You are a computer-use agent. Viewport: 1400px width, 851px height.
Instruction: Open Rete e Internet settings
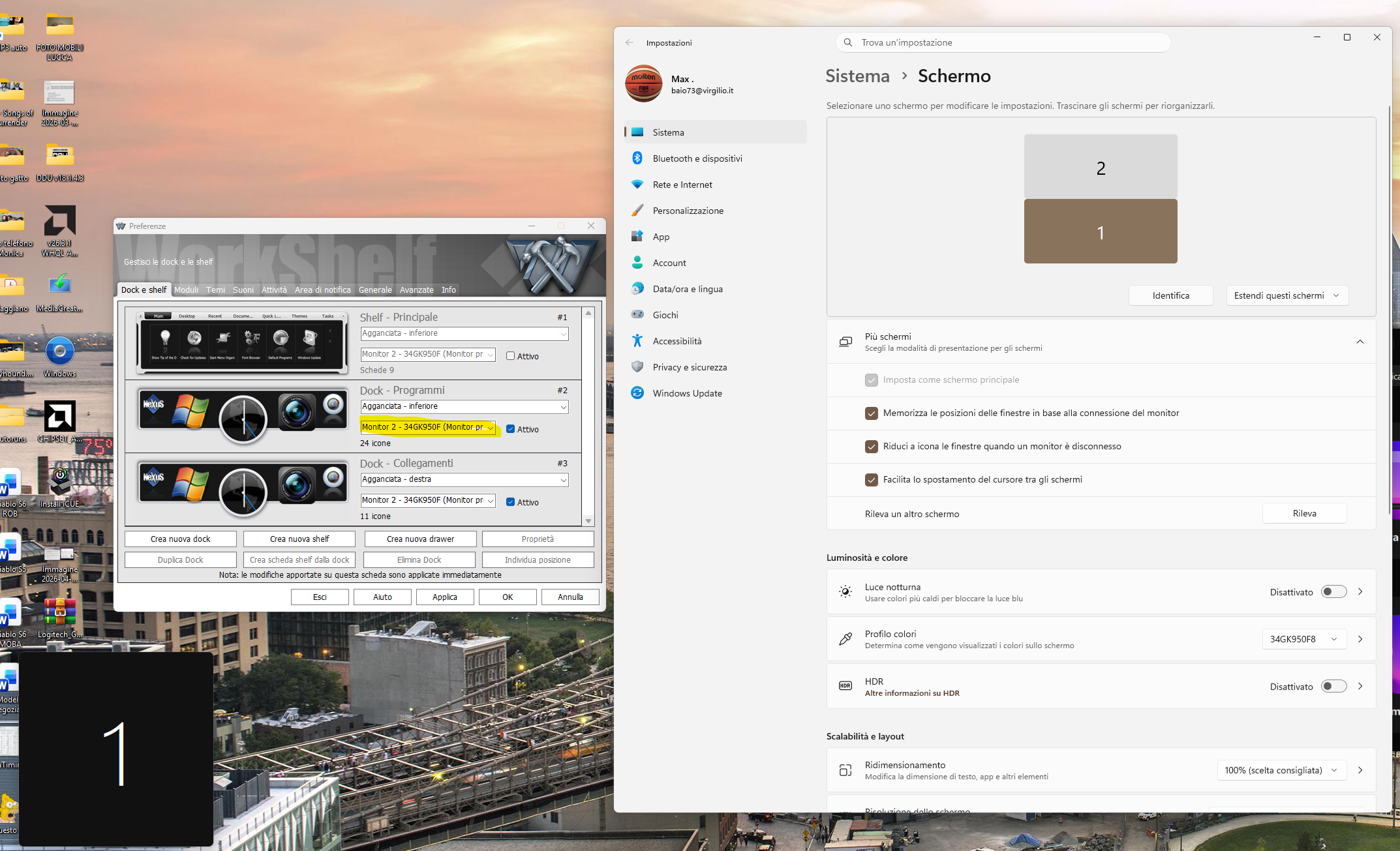(x=715, y=185)
